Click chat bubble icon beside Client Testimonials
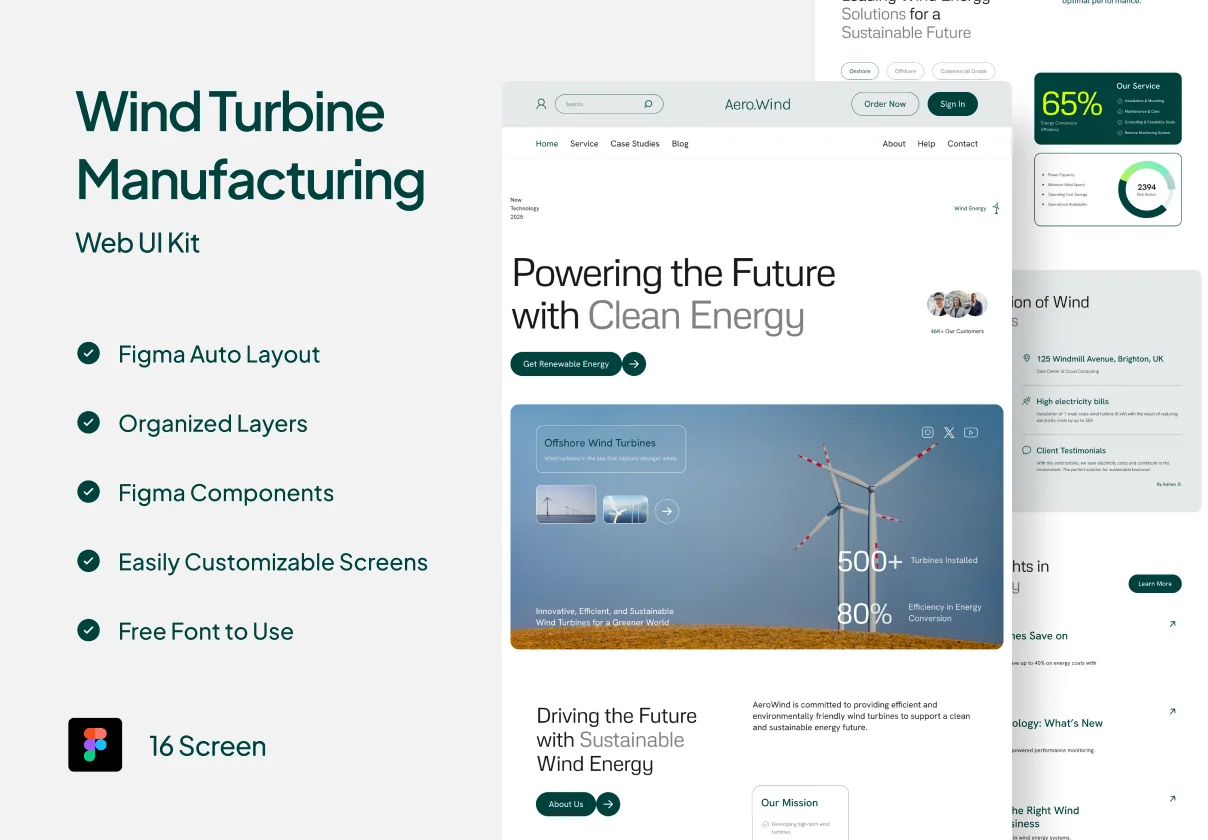This screenshot has height=840, width=1208. pyautogui.click(x=1026, y=450)
